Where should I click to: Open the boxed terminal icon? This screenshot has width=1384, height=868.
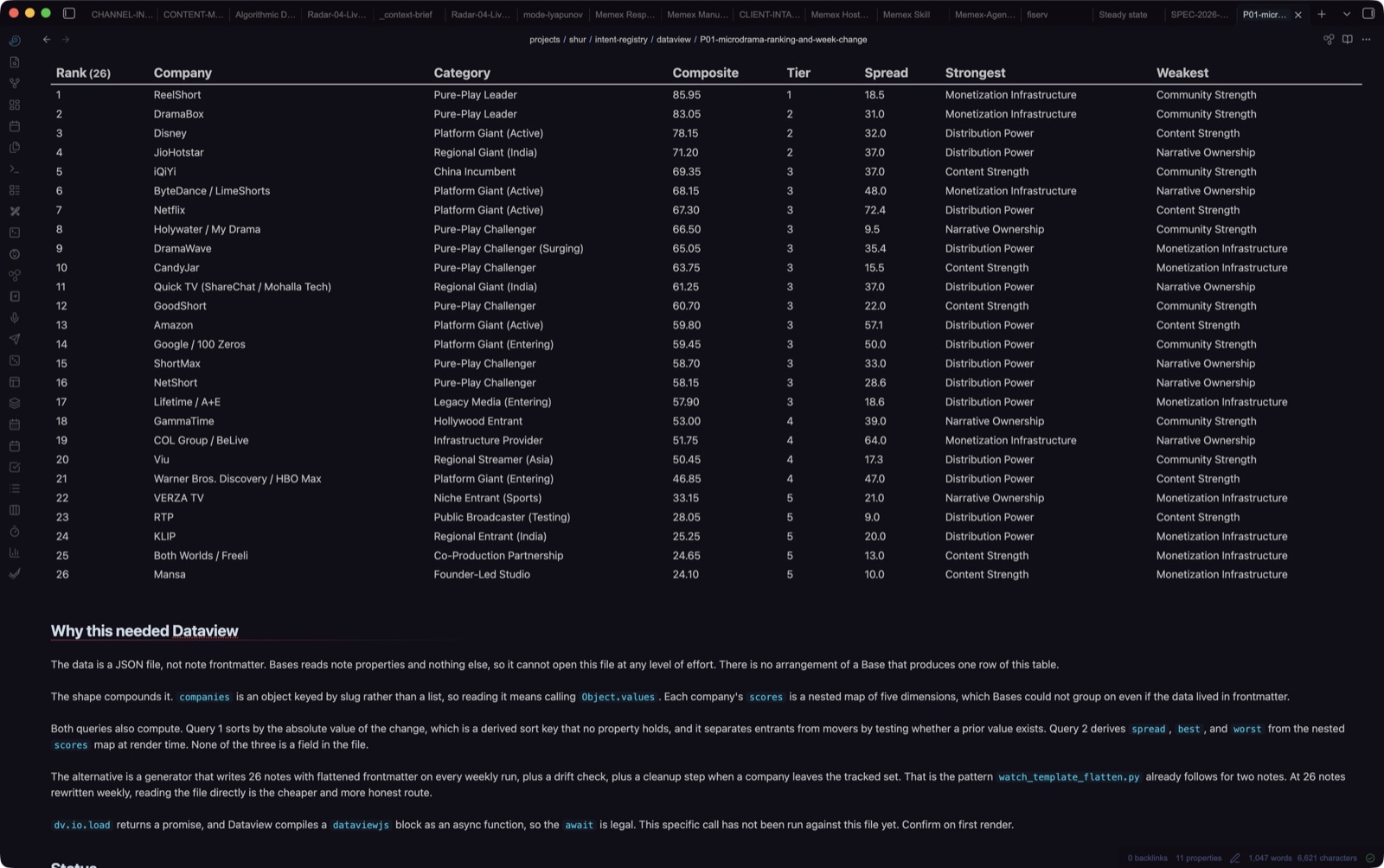coord(15,233)
